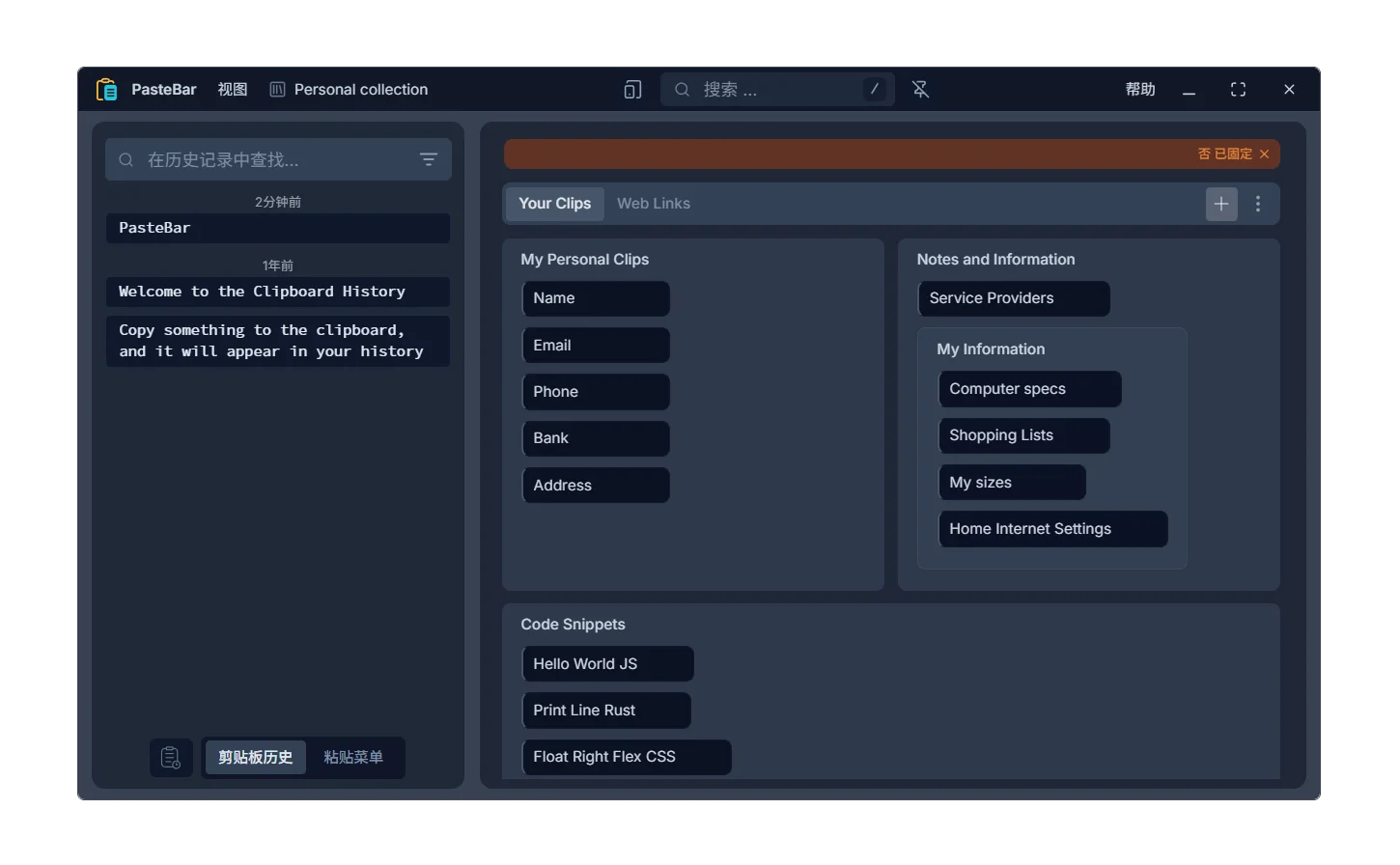This screenshot has height=865, width=1400.
Task: Click the Bank clip
Action: coord(596,438)
